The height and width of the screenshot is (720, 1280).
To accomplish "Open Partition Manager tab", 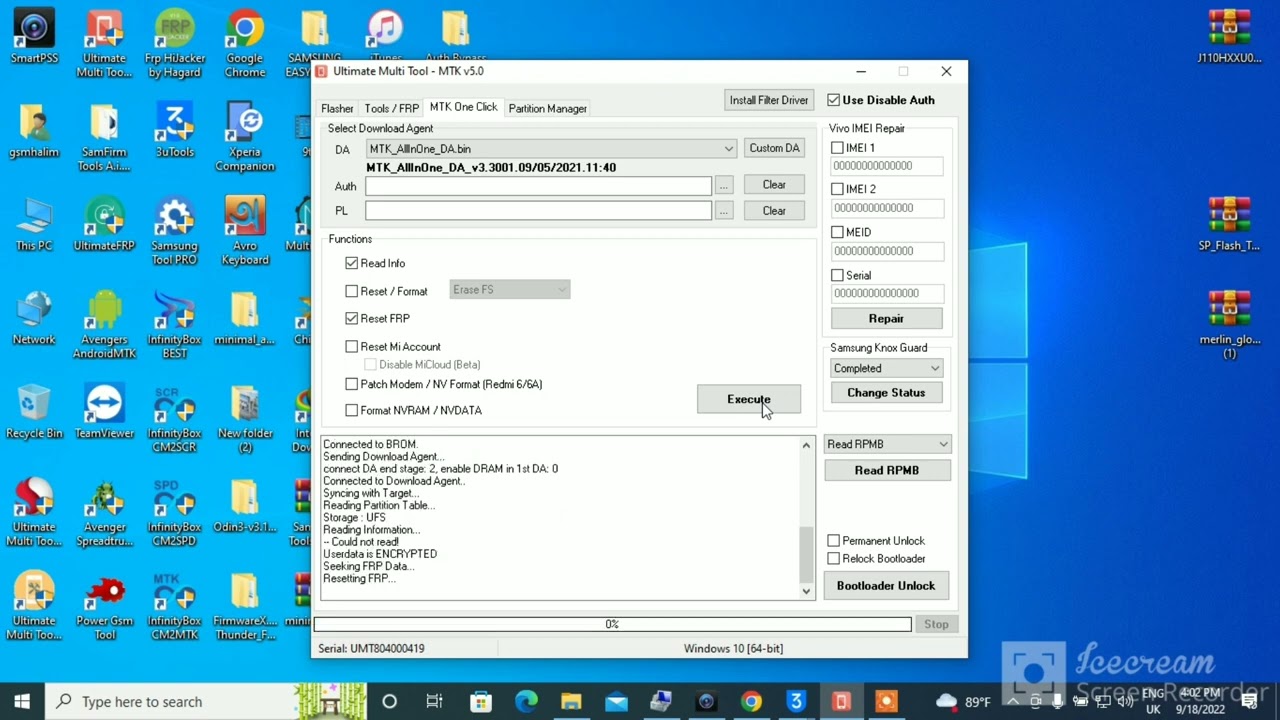I will 547,108.
